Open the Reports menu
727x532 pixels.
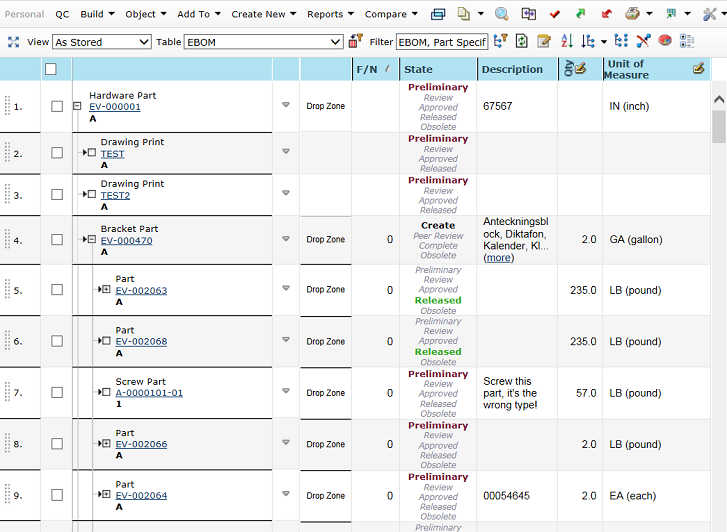tap(329, 14)
